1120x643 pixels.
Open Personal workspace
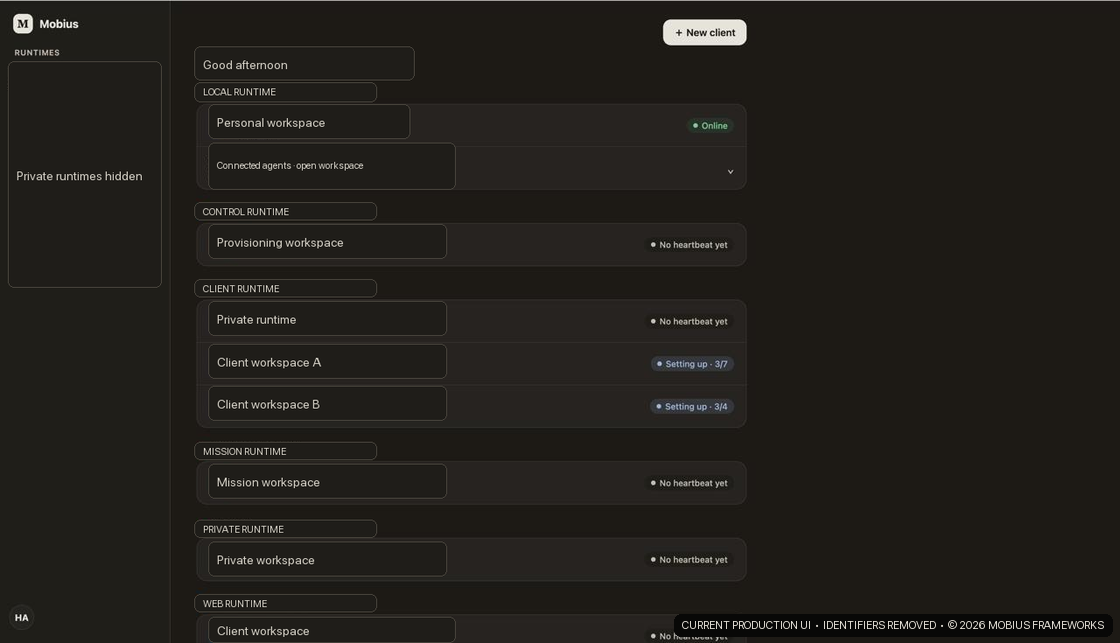click(x=471, y=125)
